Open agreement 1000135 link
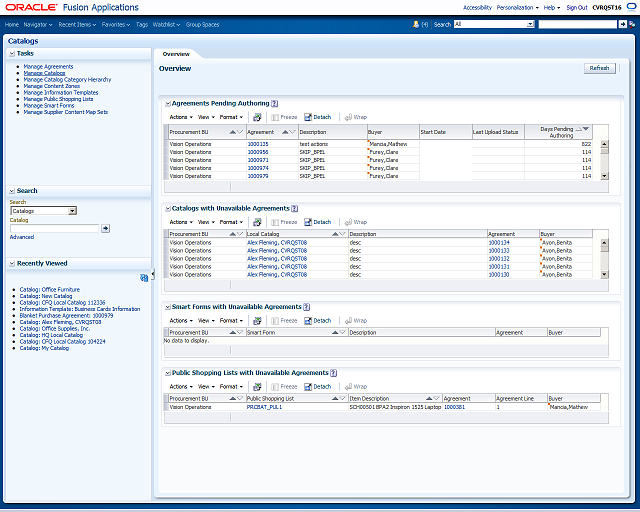This screenshot has width=640, height=512. click(x=258, y=144)
